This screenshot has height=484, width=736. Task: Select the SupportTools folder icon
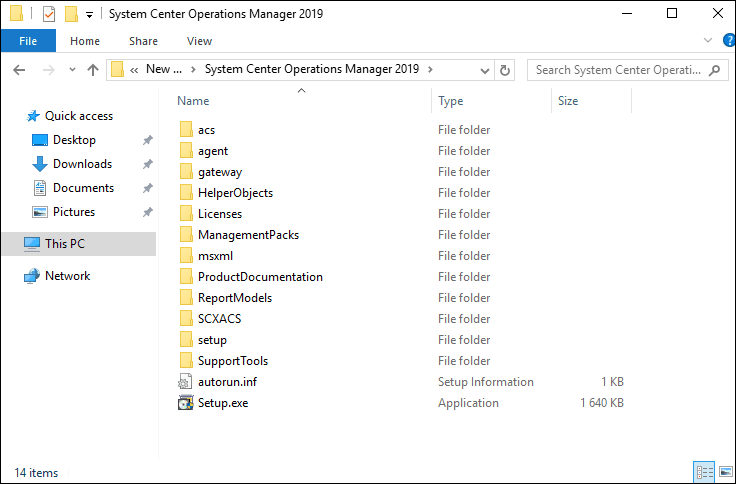[x=186, y=361]
